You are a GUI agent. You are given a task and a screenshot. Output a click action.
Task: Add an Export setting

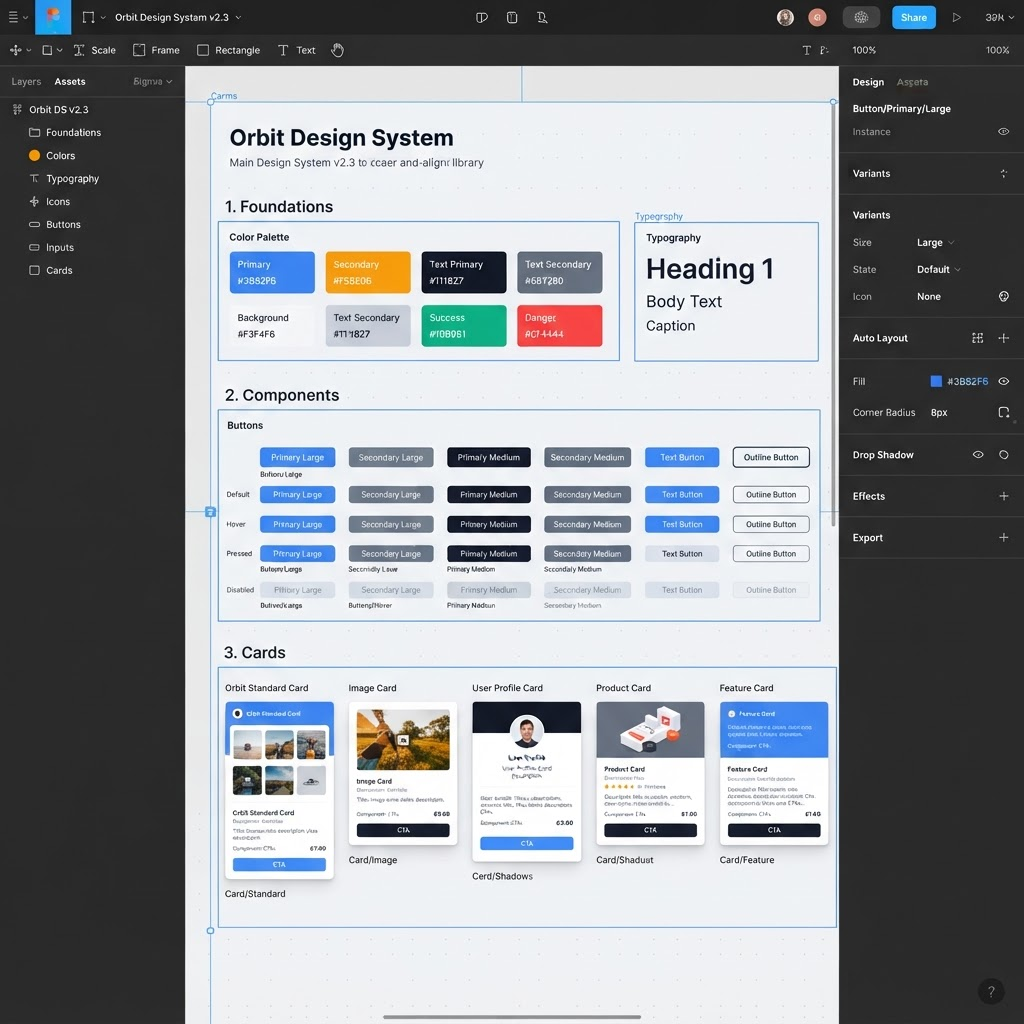[1003, 537]
